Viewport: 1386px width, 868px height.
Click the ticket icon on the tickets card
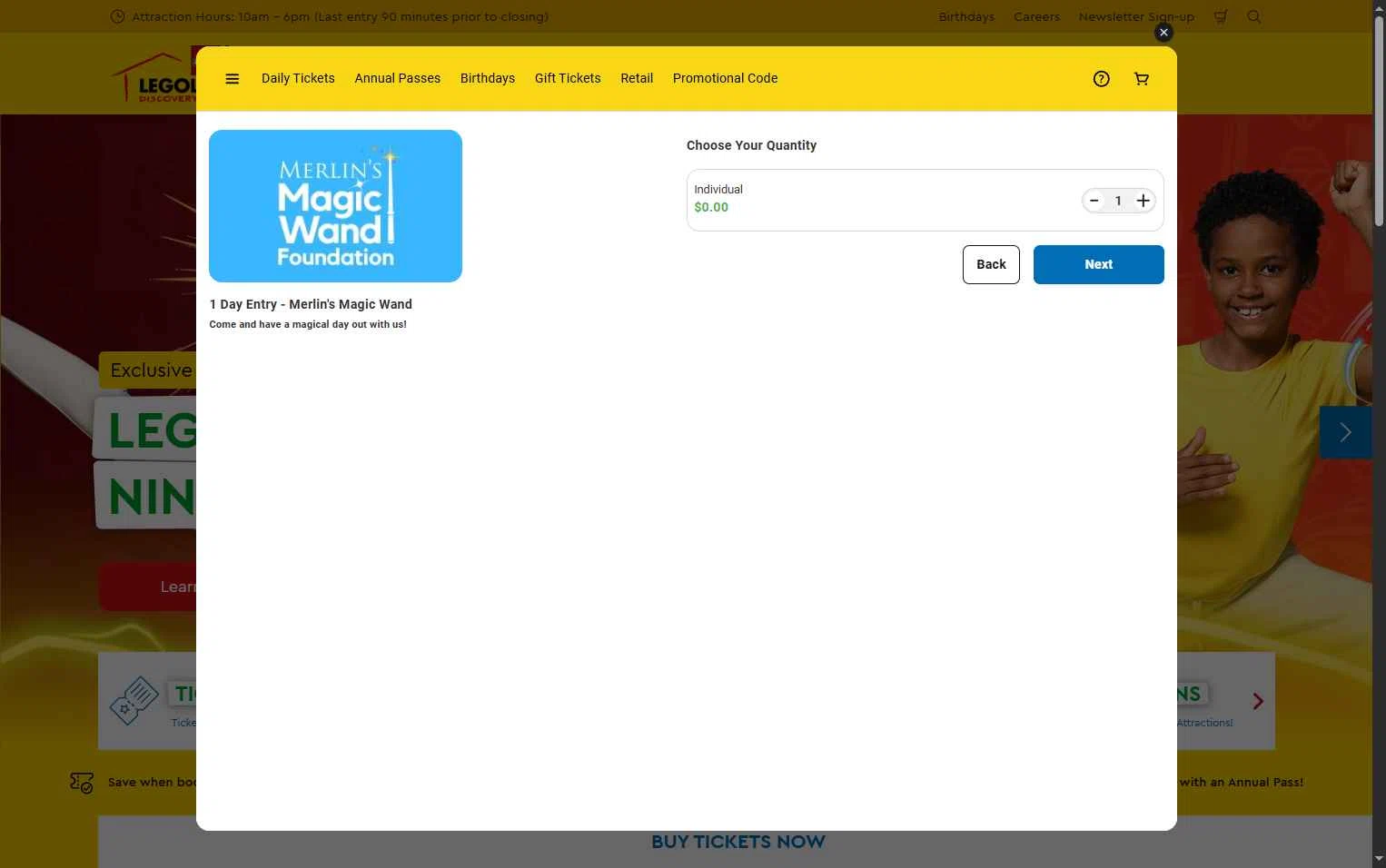tap(134, 701)
